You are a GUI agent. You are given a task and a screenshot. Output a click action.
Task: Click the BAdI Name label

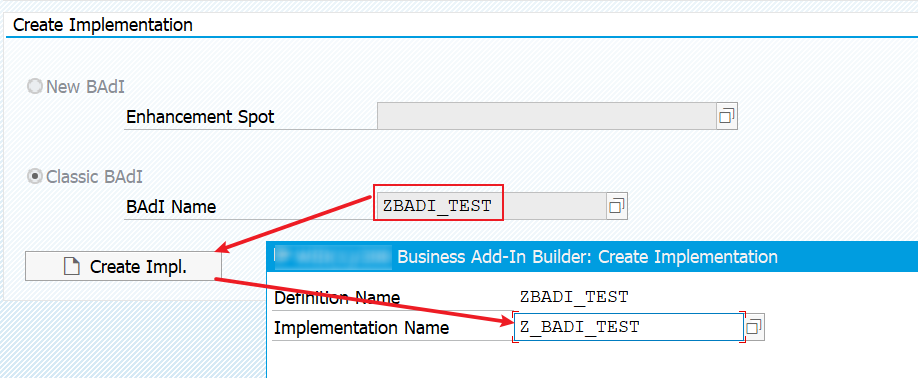coord(171,207)
